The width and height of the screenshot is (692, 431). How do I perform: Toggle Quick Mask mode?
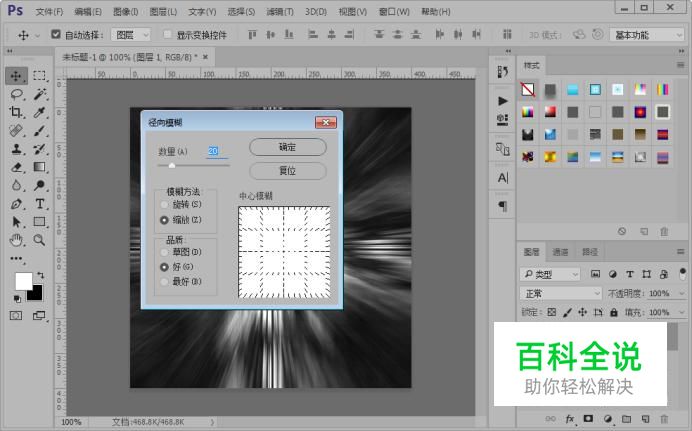click(16, 315)
